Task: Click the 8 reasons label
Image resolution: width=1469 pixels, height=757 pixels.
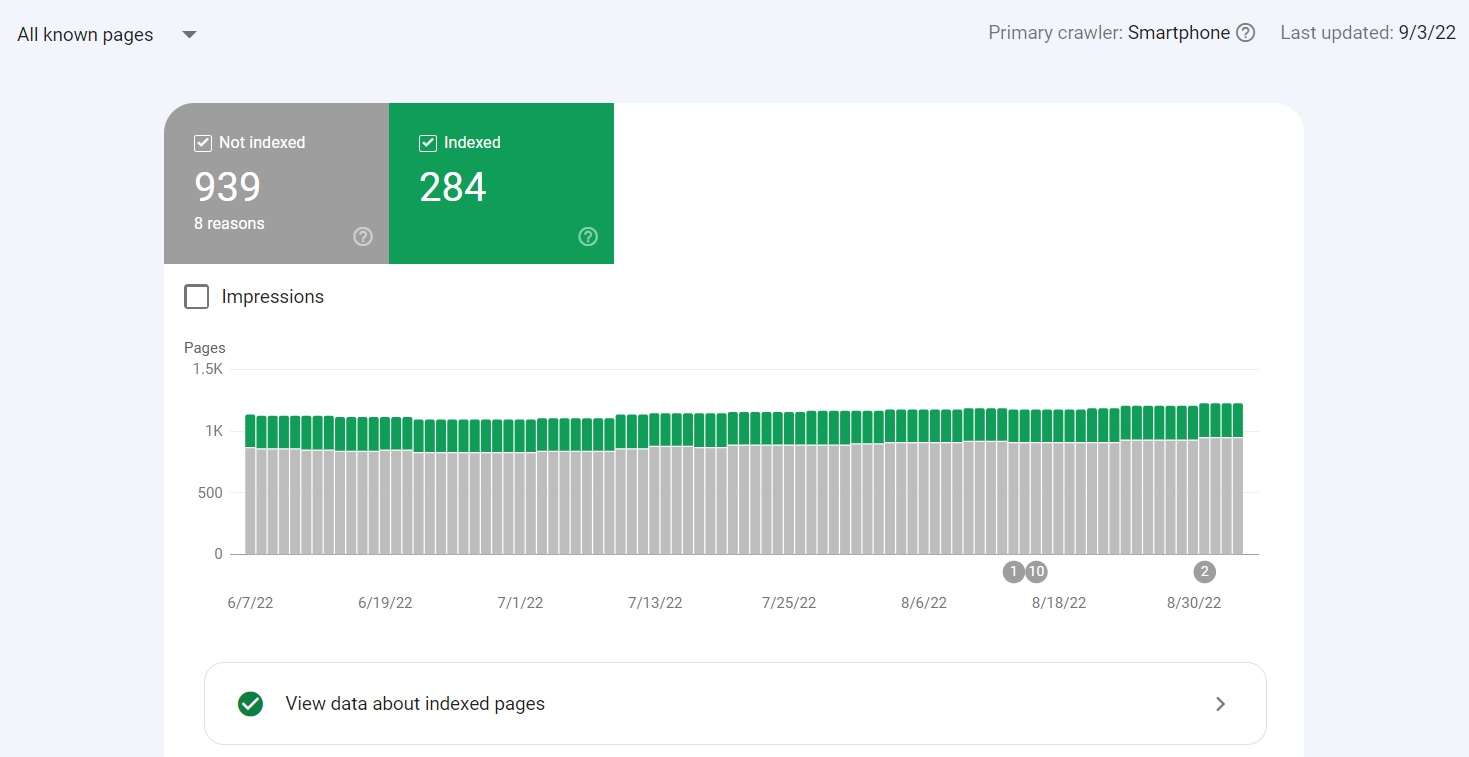Action: pyautogui.click(x=229, y=223)
